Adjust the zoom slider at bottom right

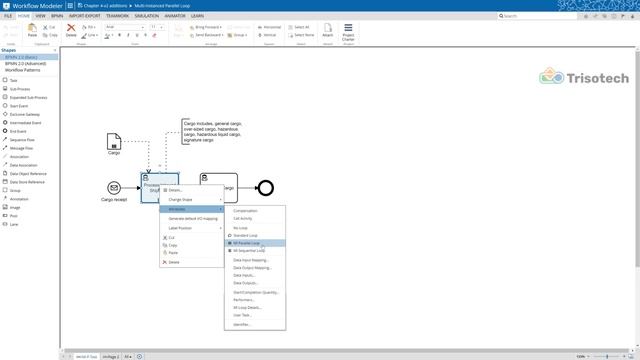click(607, 356)
